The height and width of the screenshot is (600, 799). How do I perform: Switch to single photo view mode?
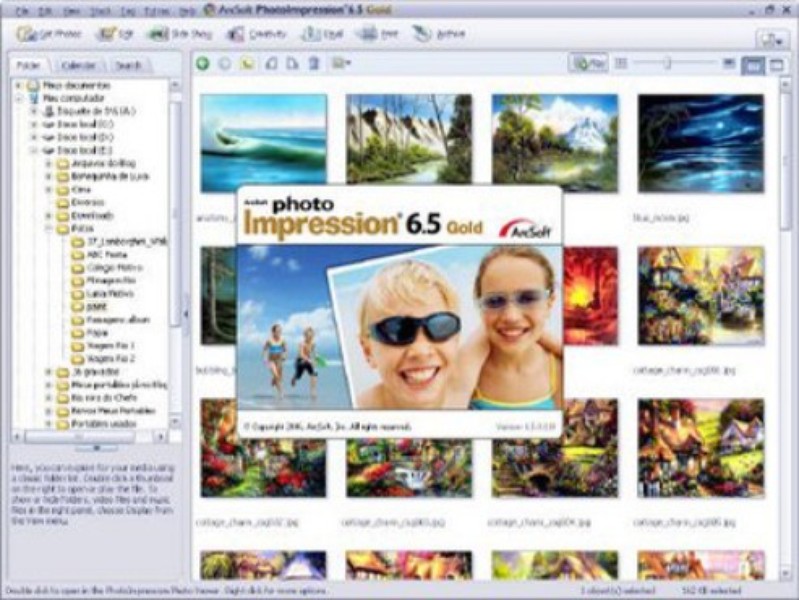pos(776,65)
